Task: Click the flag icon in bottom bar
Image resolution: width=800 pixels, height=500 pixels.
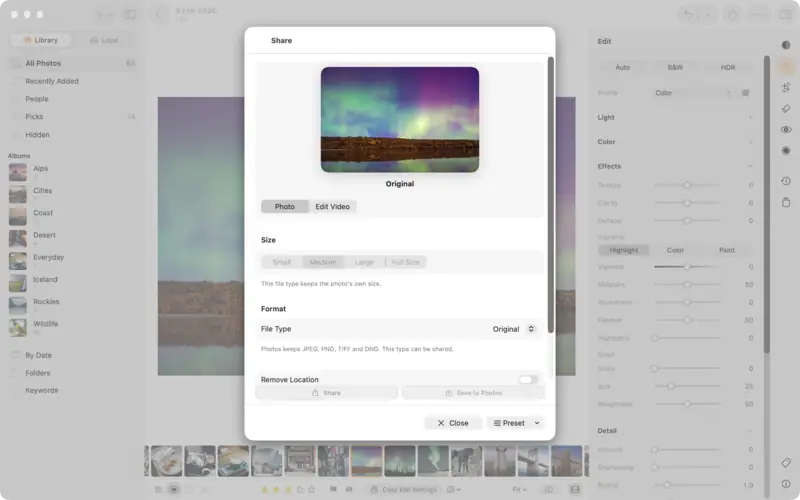Action: (x=333, y=489)
